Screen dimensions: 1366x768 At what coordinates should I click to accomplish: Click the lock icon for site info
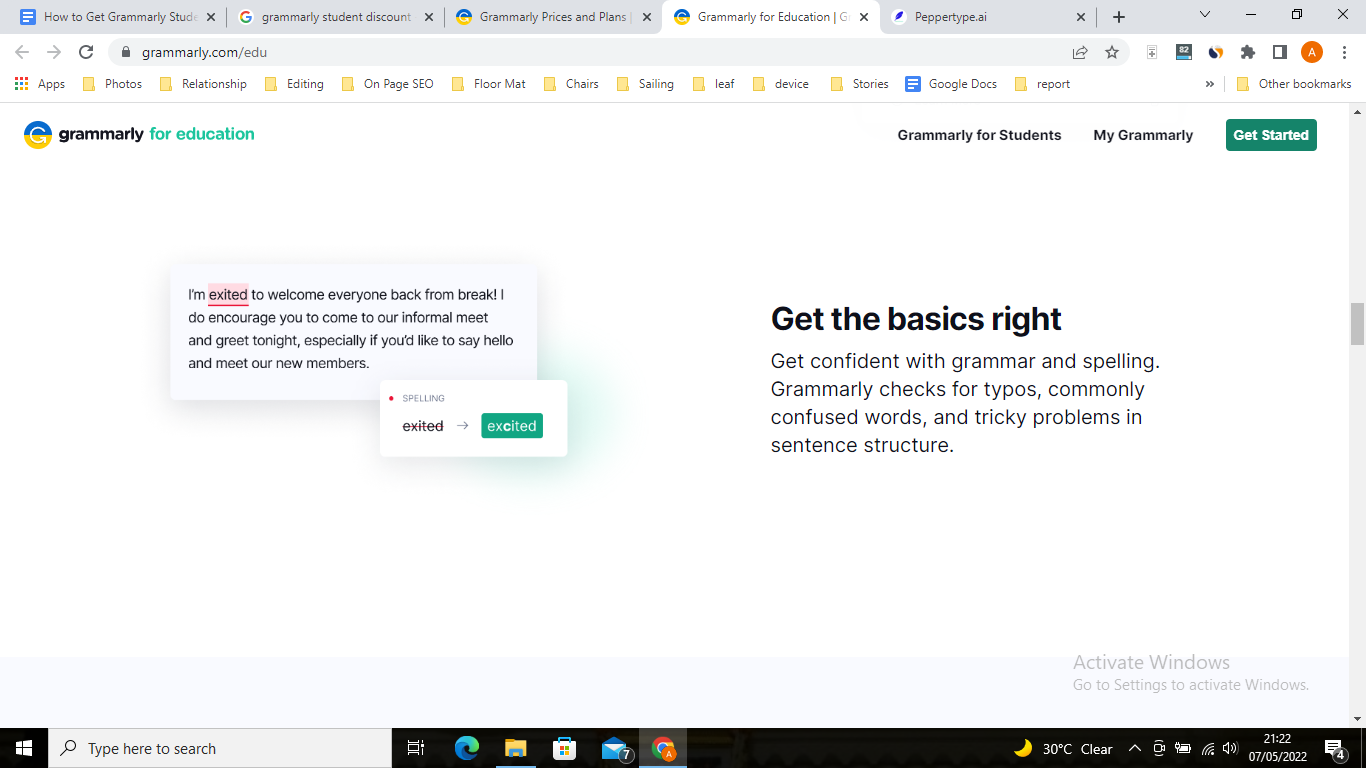[x=126, y=52]
